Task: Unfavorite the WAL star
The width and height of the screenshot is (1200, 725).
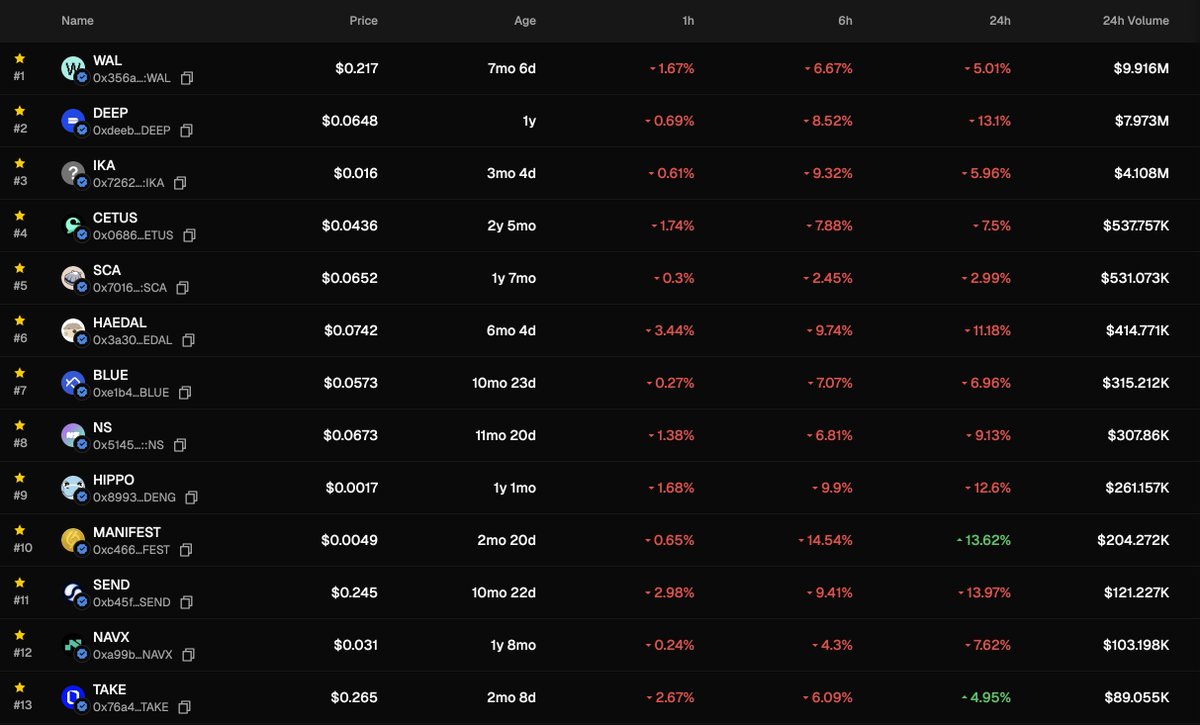Action: (x=20, y=59)
